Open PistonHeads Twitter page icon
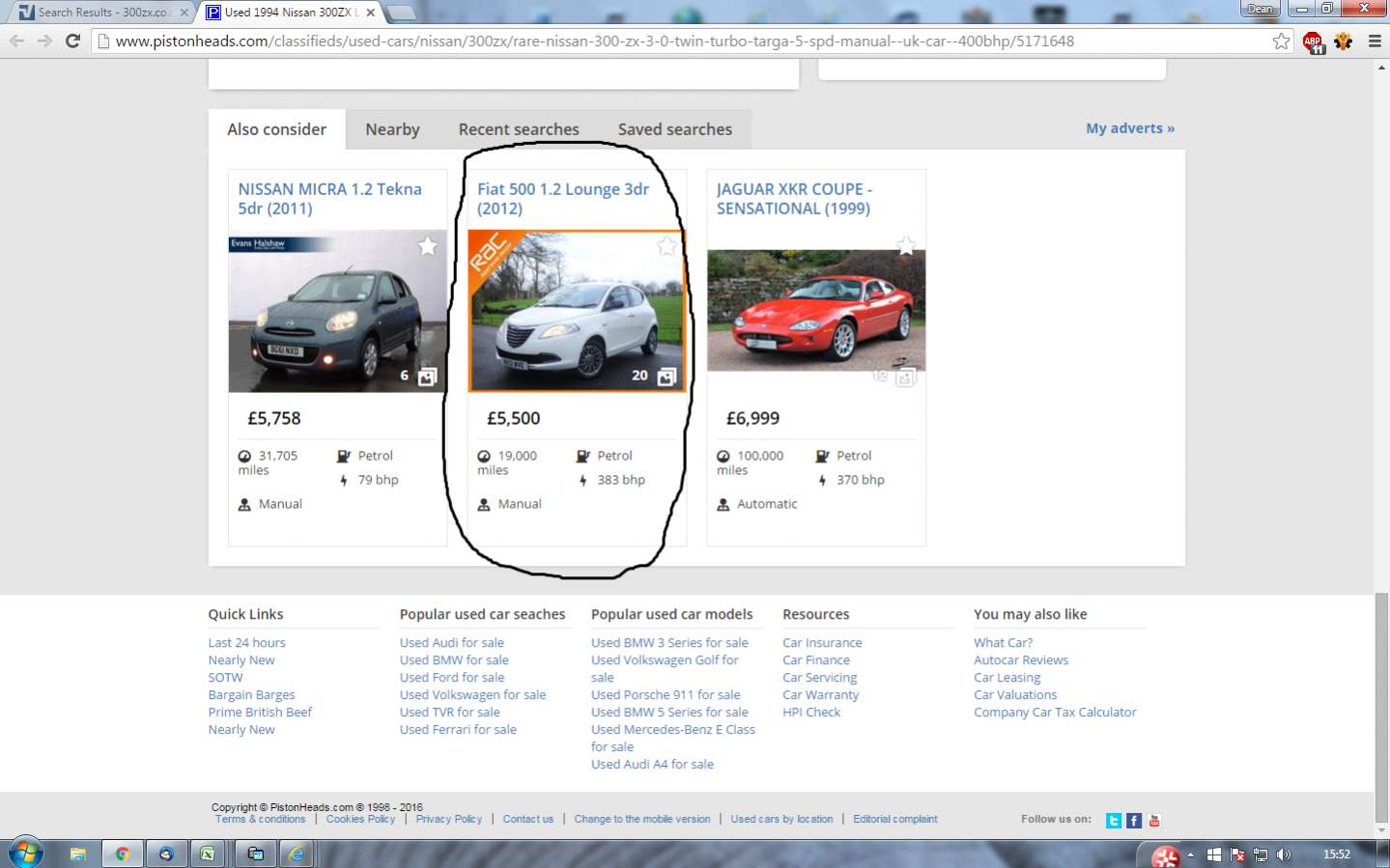 (1114, 821)
